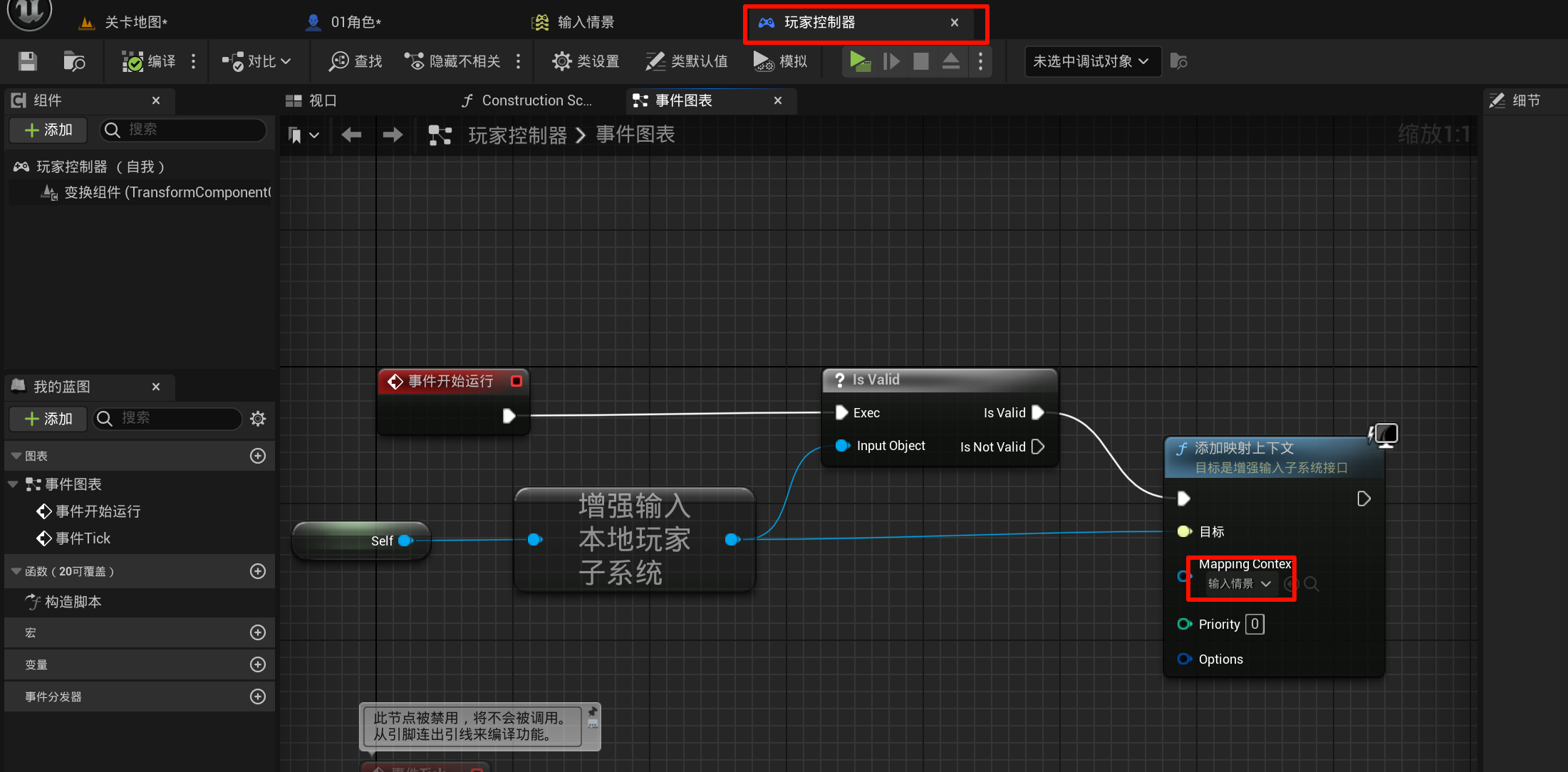Open My Blueprint settings gear
The width and height of the screenshot is (1568, 772).
(258, 419)
